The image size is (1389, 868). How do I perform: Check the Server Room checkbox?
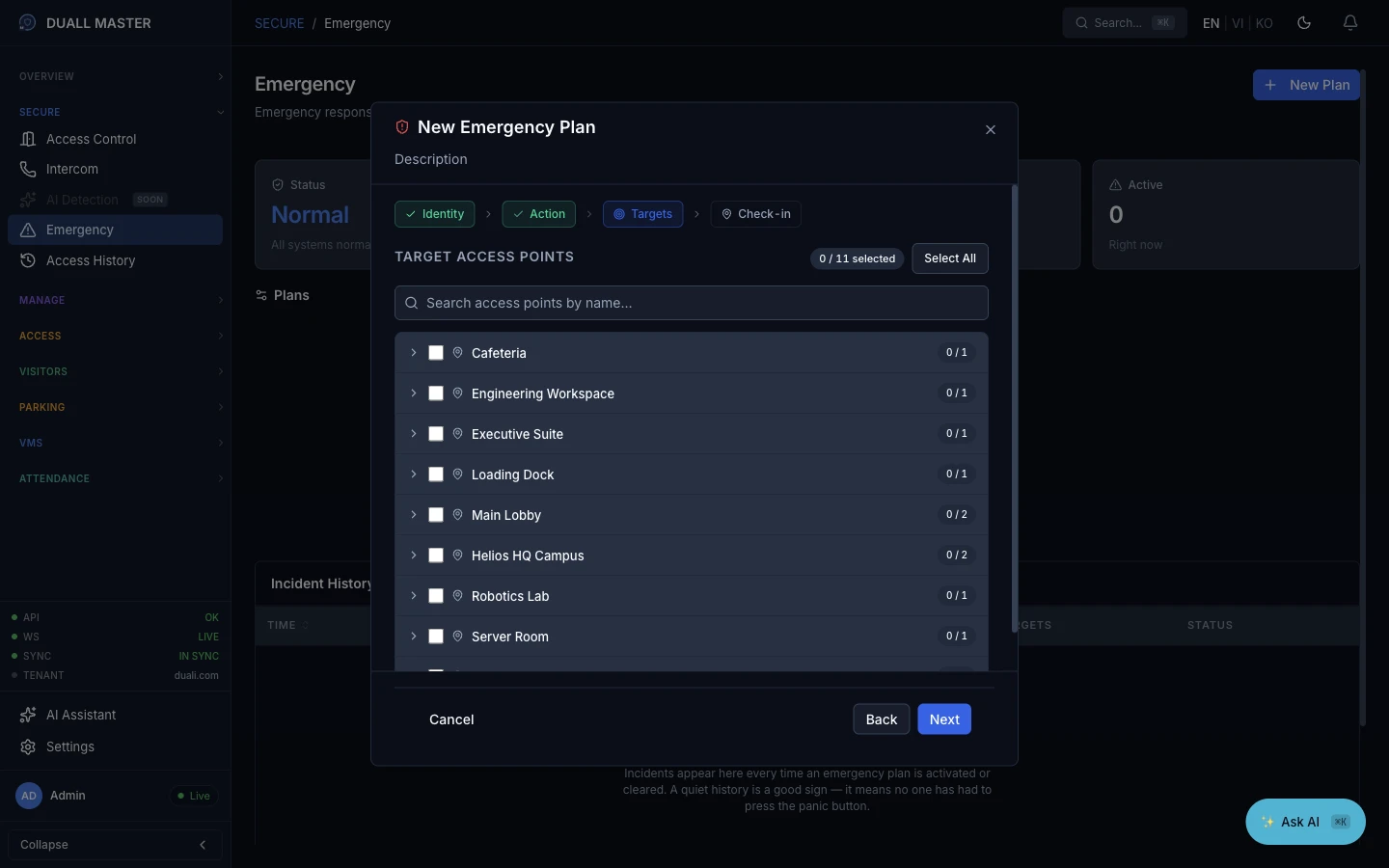click(436, 637)
